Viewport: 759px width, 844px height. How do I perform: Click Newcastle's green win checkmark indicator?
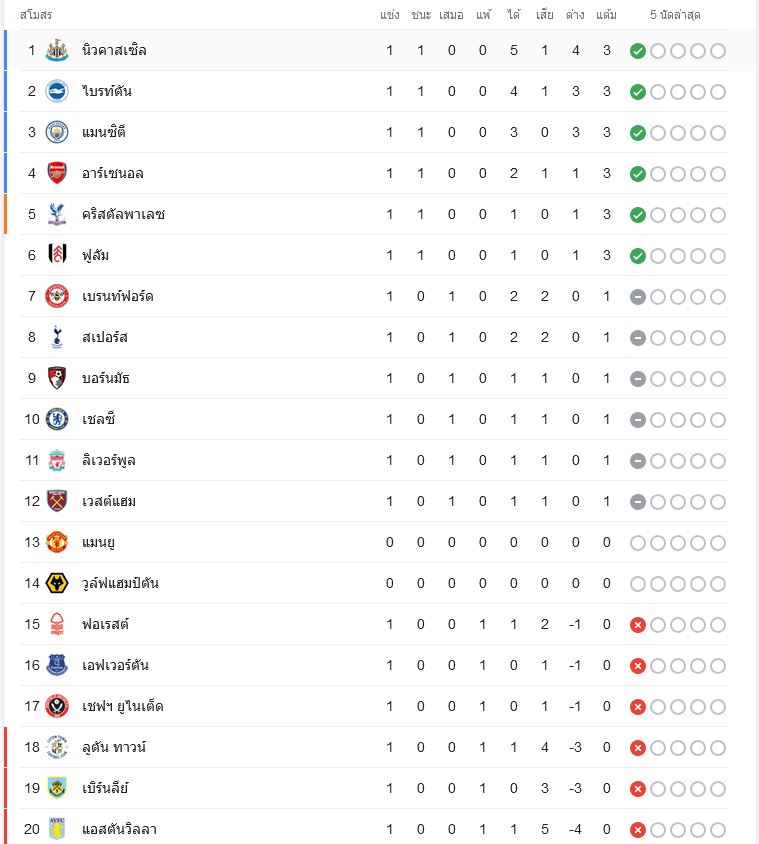[637, 51]
